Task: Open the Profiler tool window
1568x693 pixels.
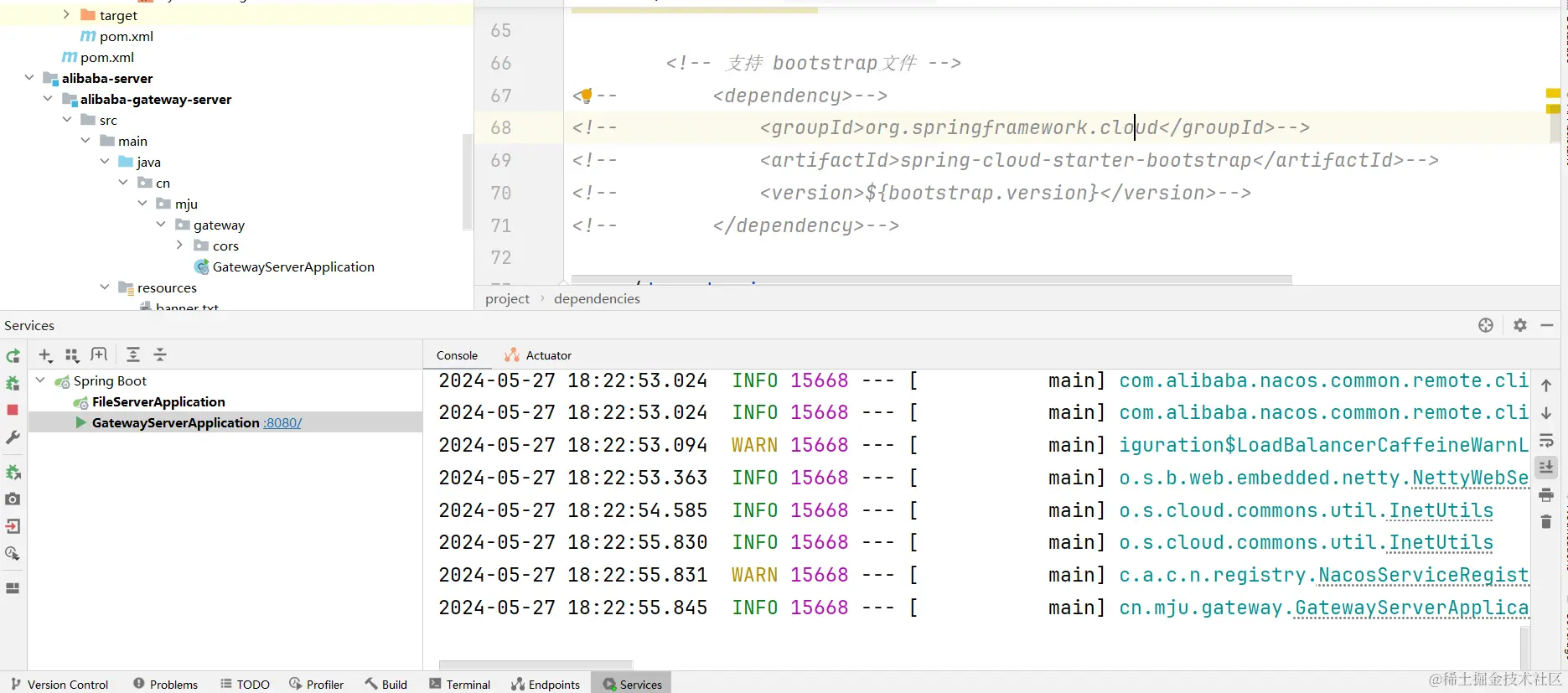Action: 316,684
